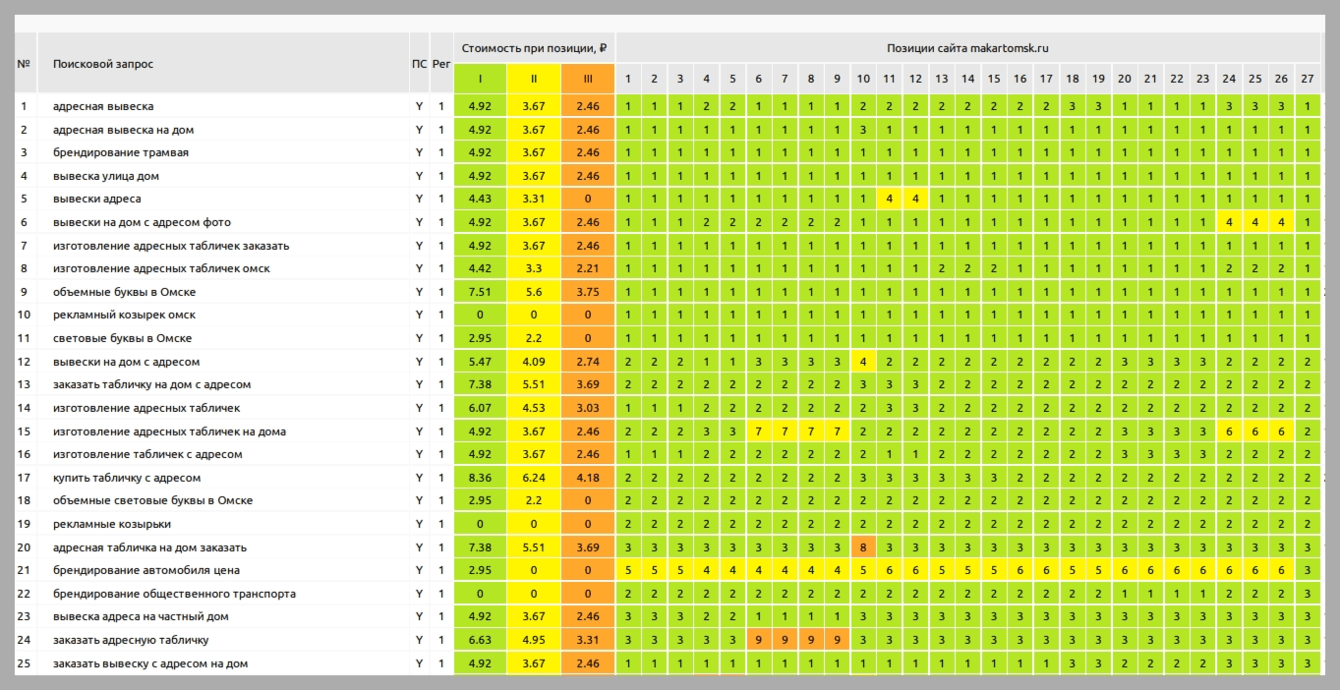Viewport: 1340px width, 690px height.
Task: Click cost '3.75' in row 9
Action: tap(588, 292)
